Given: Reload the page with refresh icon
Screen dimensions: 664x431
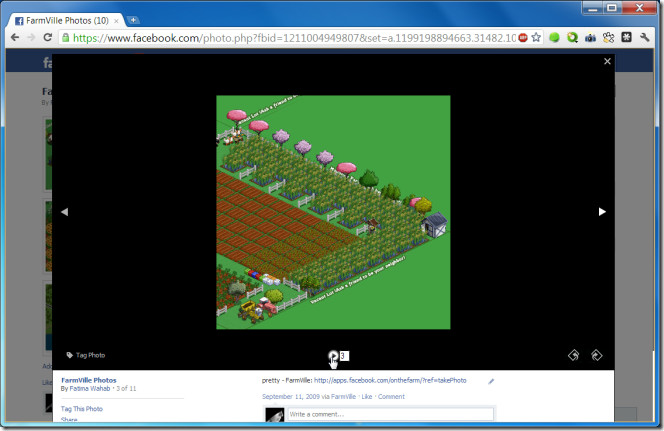Looking at the screenshot, I should (x=47, y=37).
